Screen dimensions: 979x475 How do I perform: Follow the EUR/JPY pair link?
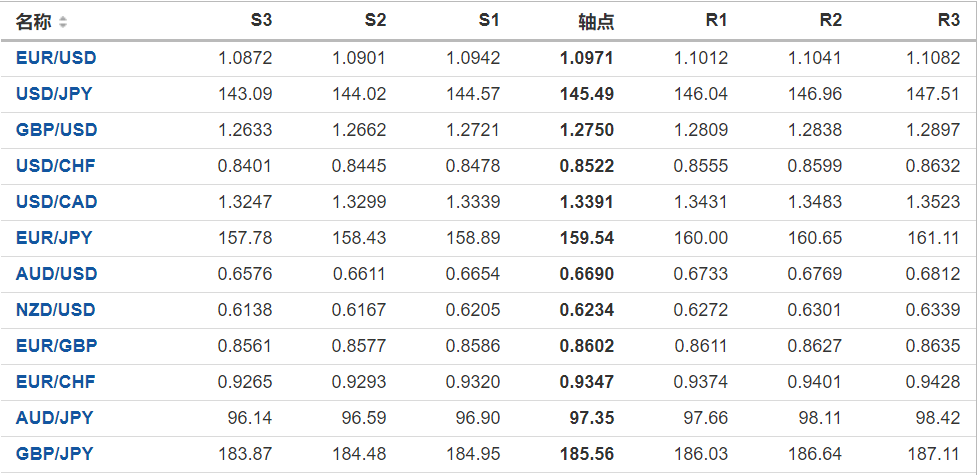(54, 238)
